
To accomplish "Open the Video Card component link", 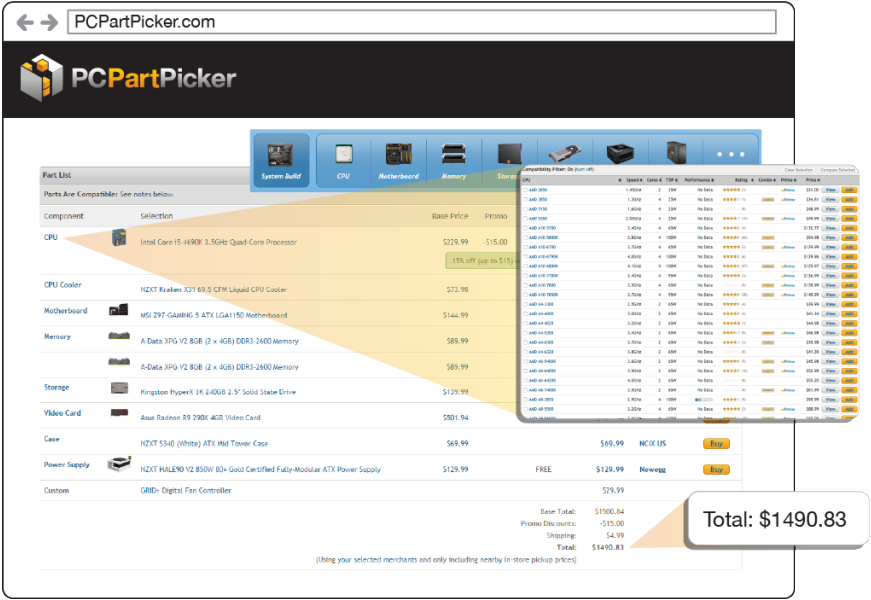I will 62,412.
